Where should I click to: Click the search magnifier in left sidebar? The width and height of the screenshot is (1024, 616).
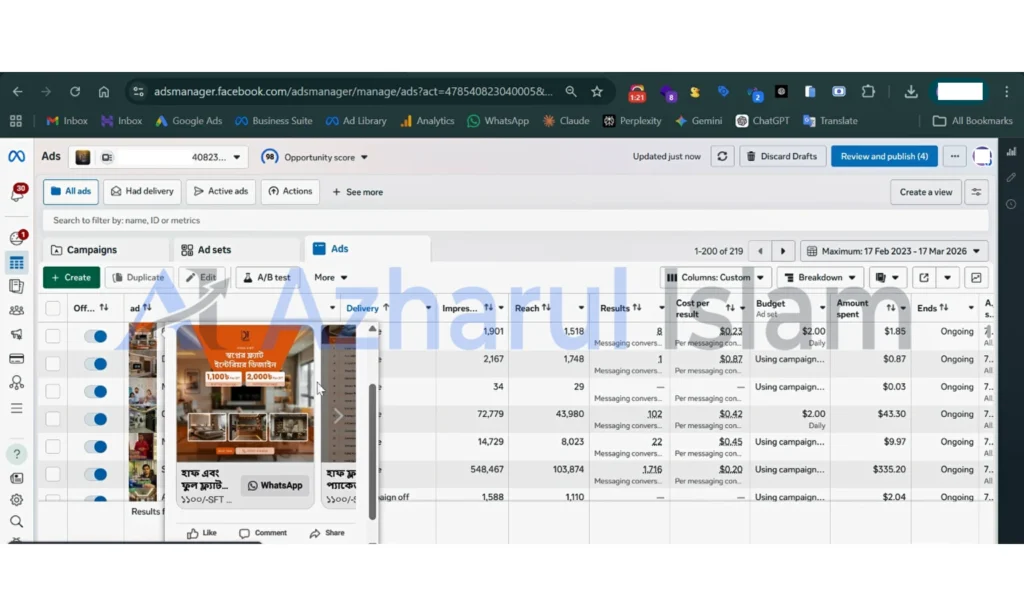[17, 521]
